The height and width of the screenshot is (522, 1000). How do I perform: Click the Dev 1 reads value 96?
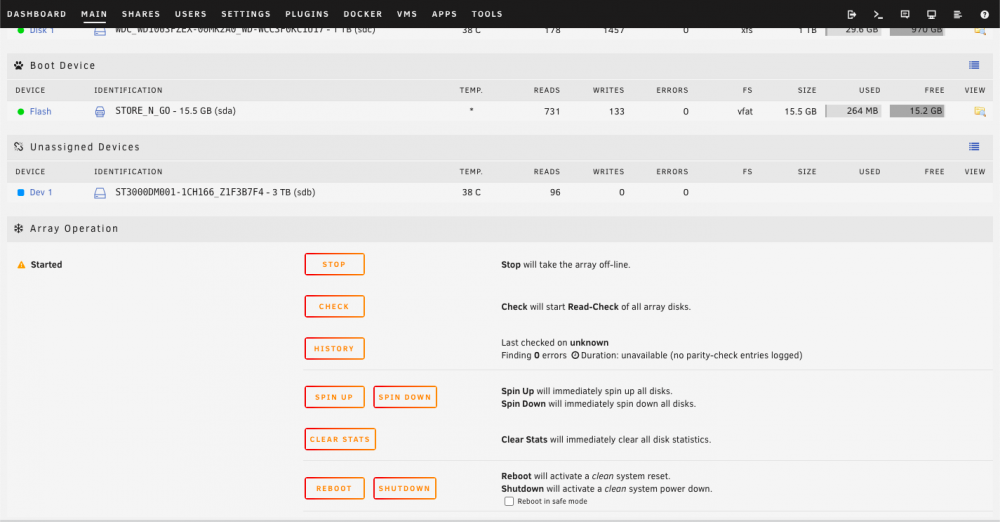555,192
